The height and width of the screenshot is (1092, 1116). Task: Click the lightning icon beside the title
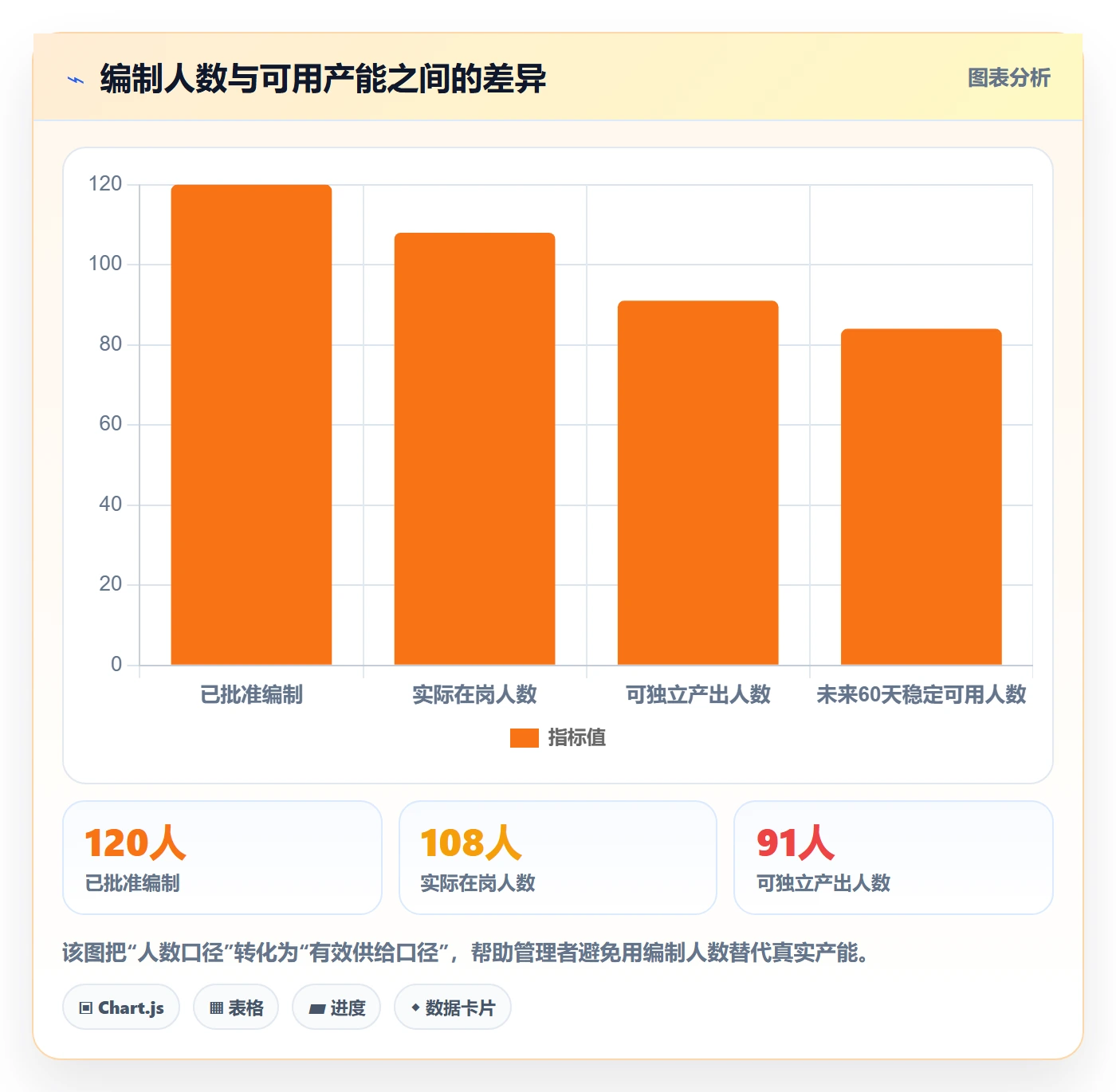click(x=76, y=80)
